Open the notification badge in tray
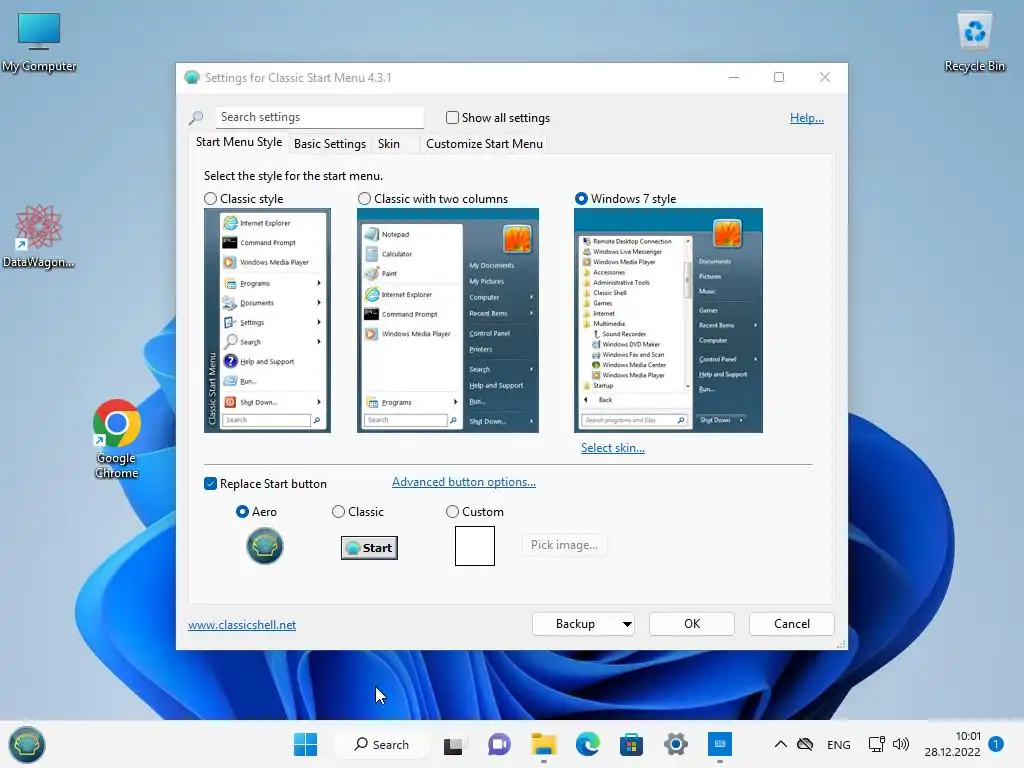The width and height of the screenshot is (1024, 768). [x=996, y=744]
